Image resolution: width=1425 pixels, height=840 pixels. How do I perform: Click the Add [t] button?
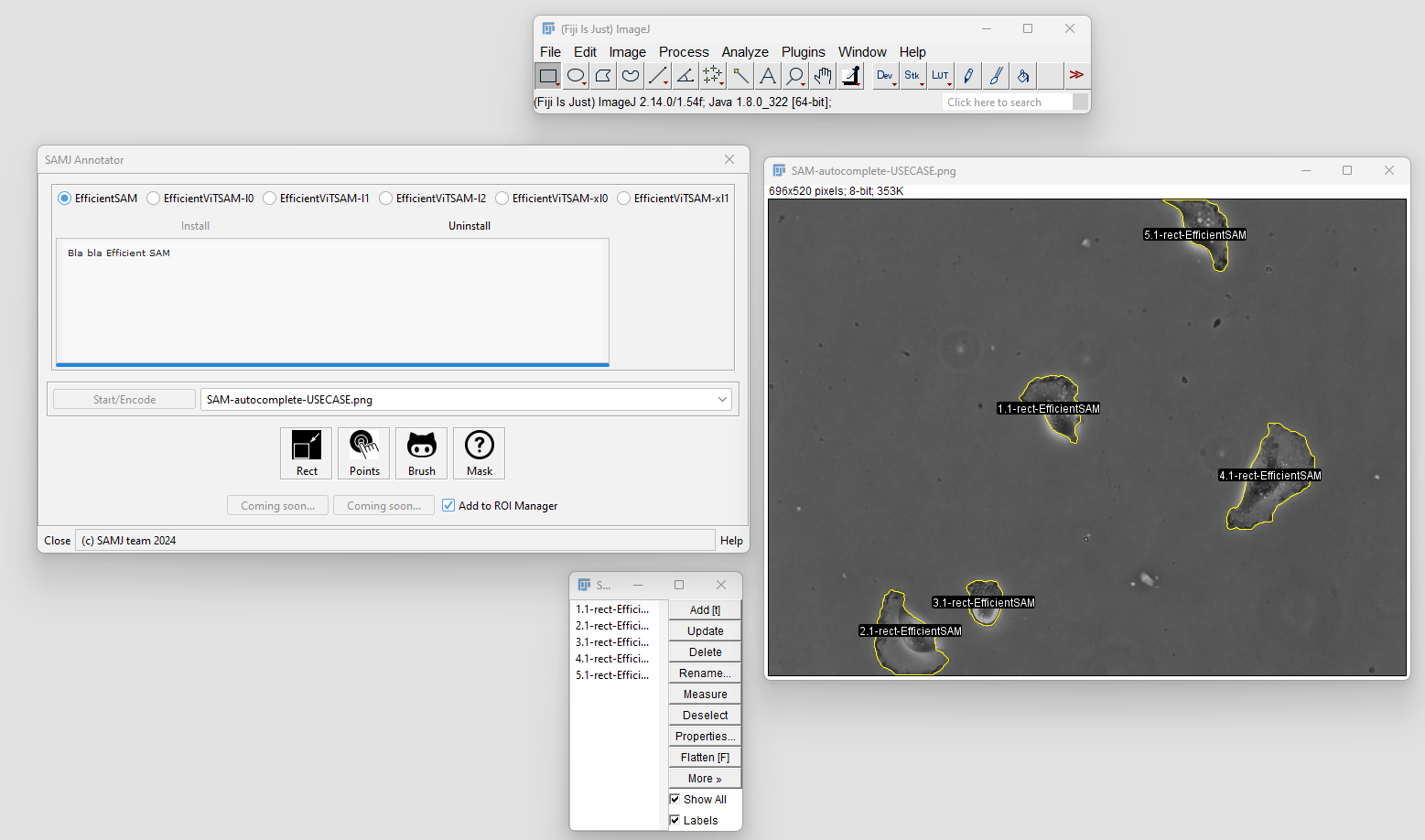coord(705,609)
